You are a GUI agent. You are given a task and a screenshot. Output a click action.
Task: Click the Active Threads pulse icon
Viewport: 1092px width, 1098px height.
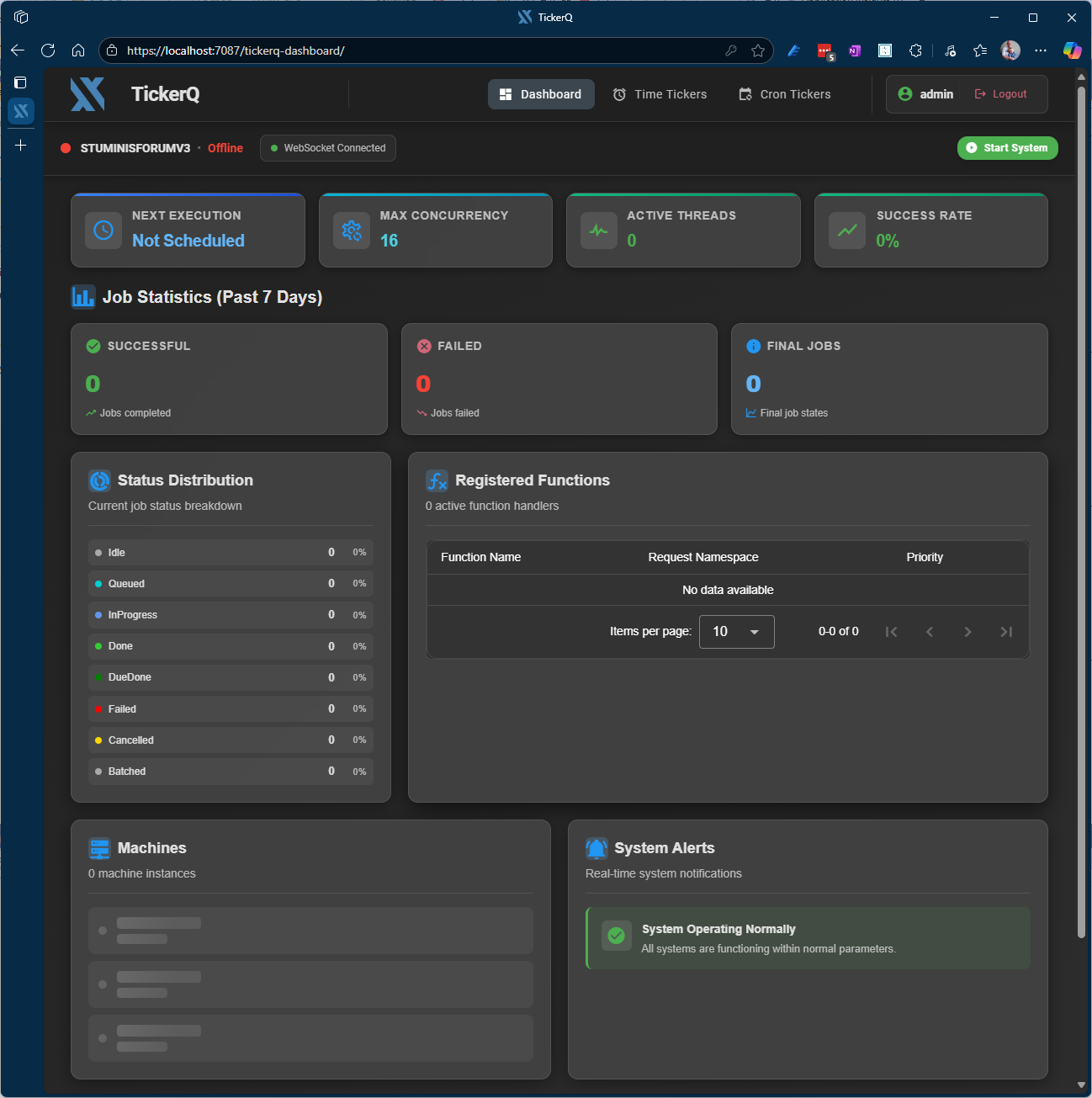[599, 230]
